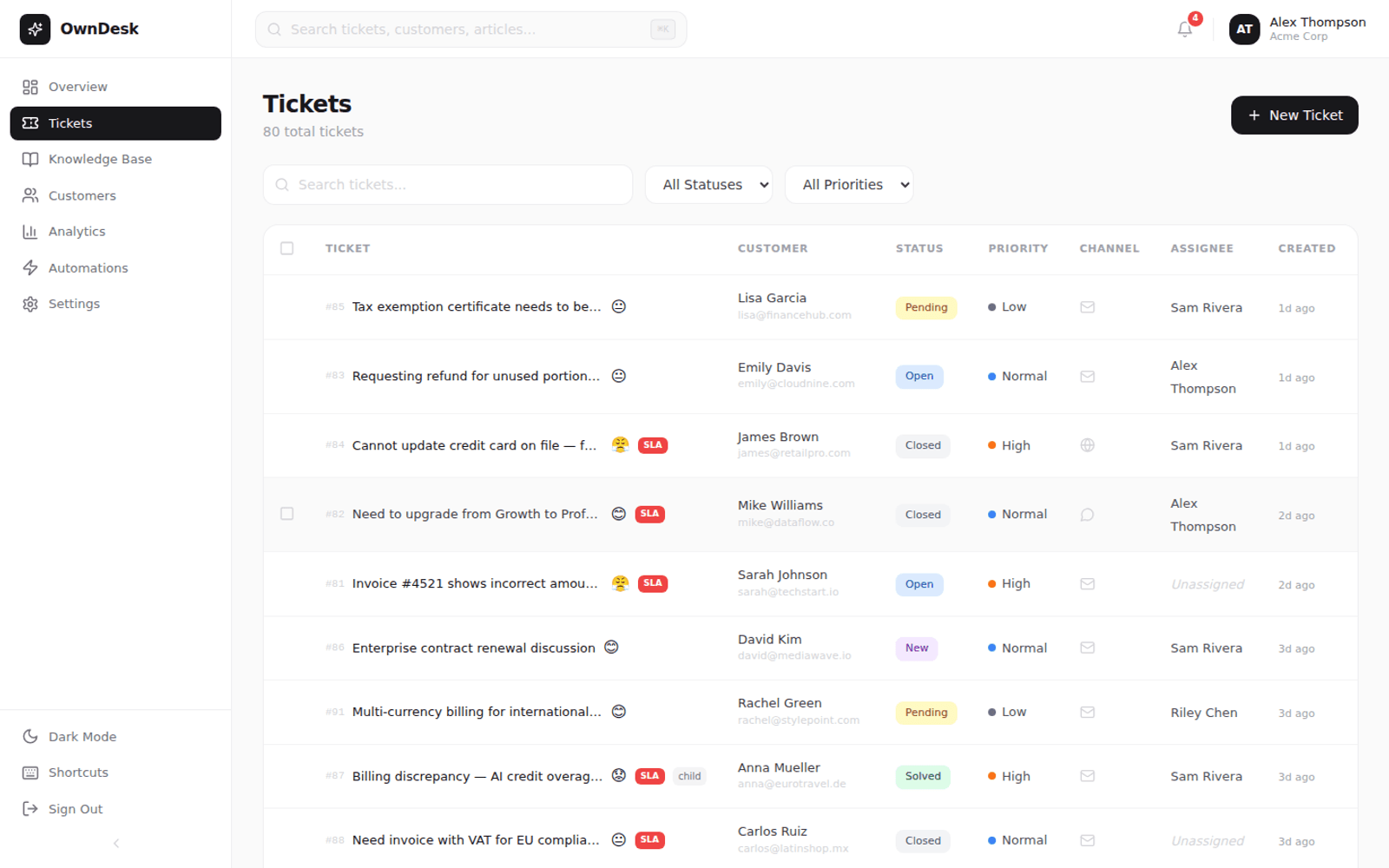Click the New status badge for David Kim

pyautogui.click(x=917, y=648)
